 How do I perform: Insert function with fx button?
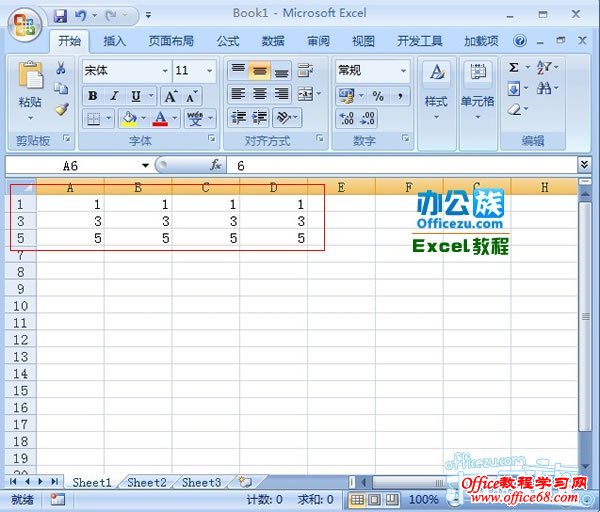click(215, 165)
